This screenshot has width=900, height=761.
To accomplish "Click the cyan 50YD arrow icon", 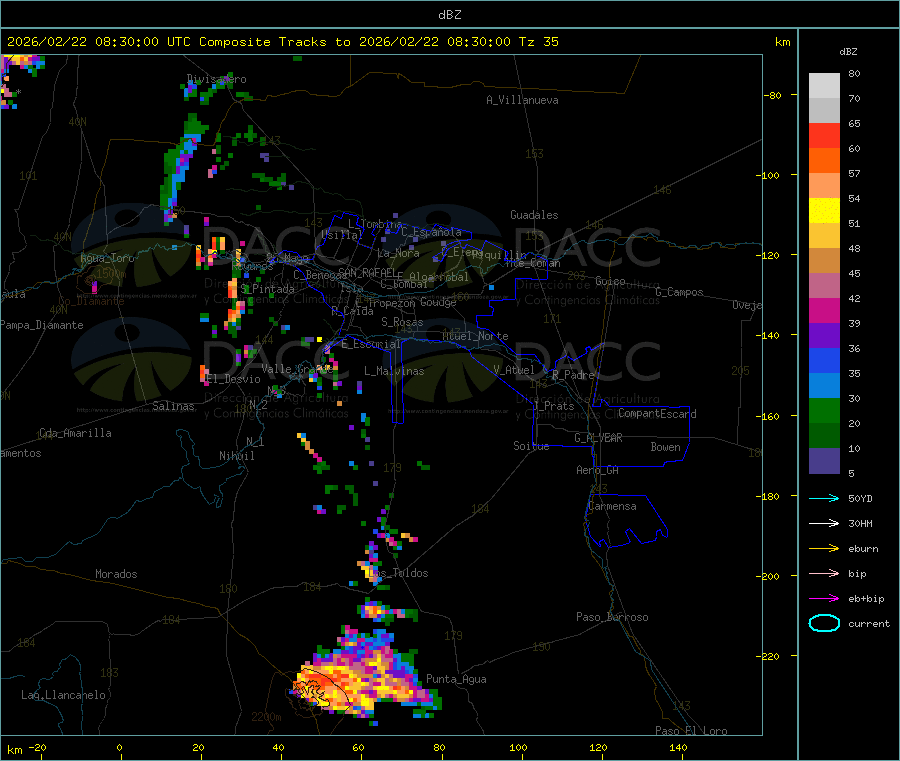I will [824, 498].
